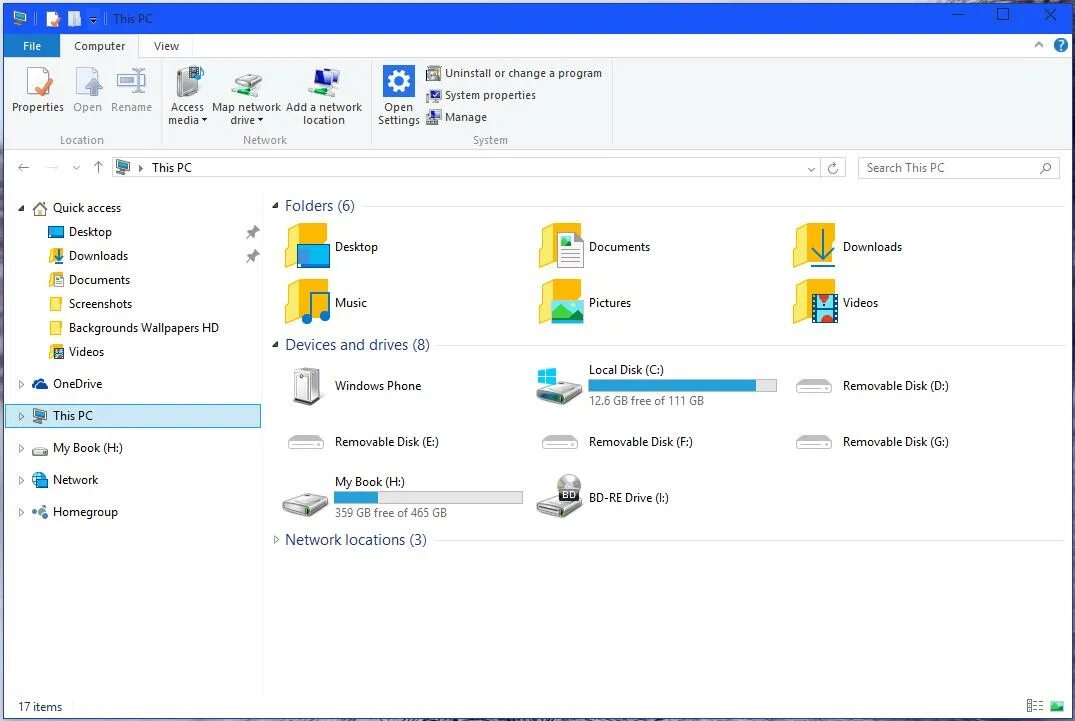Select the Music folder icon
Image resolution: width=1075 pixels, height=721 pixels.
[307, 302]
